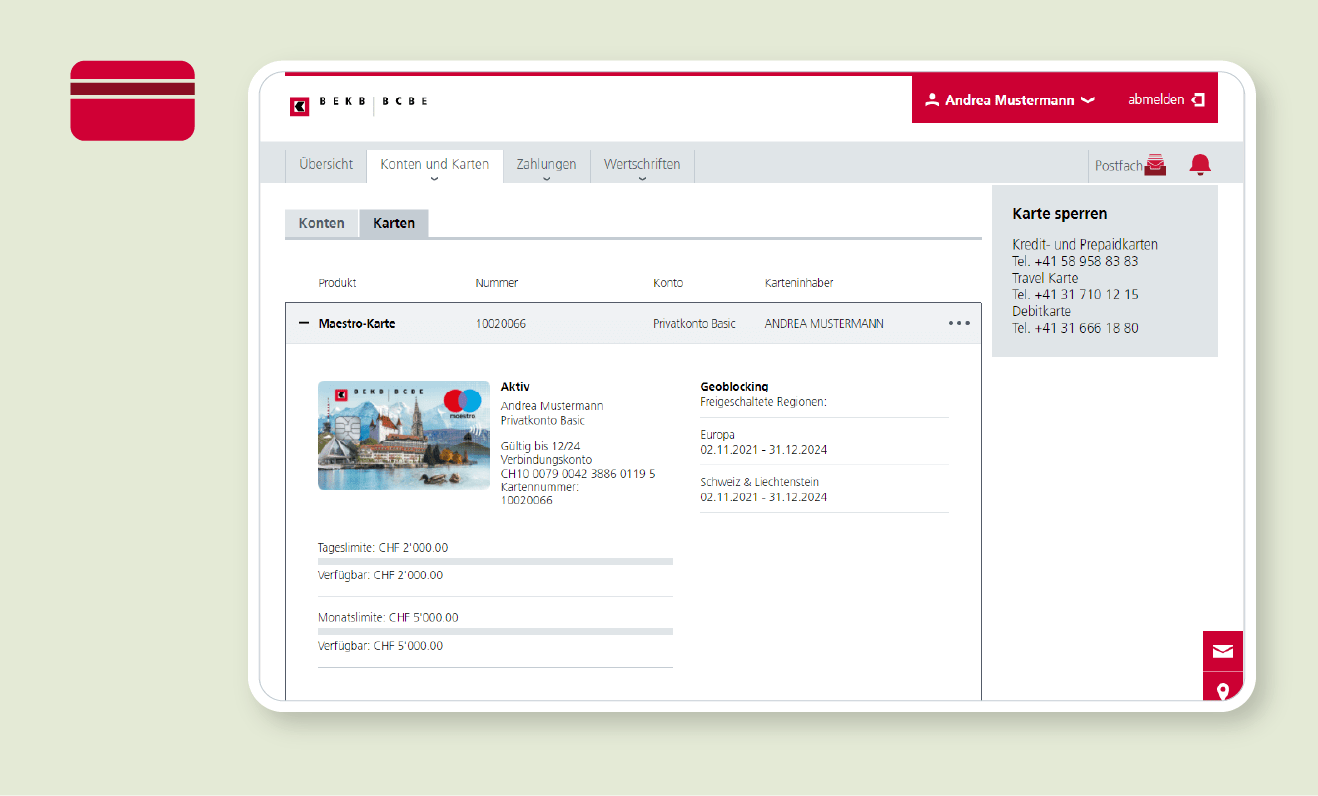Image resolution: width=1318 pixels, height=796 pixels.
Task: Open the Postfach mailbox icon
Action: point(1156,165)
